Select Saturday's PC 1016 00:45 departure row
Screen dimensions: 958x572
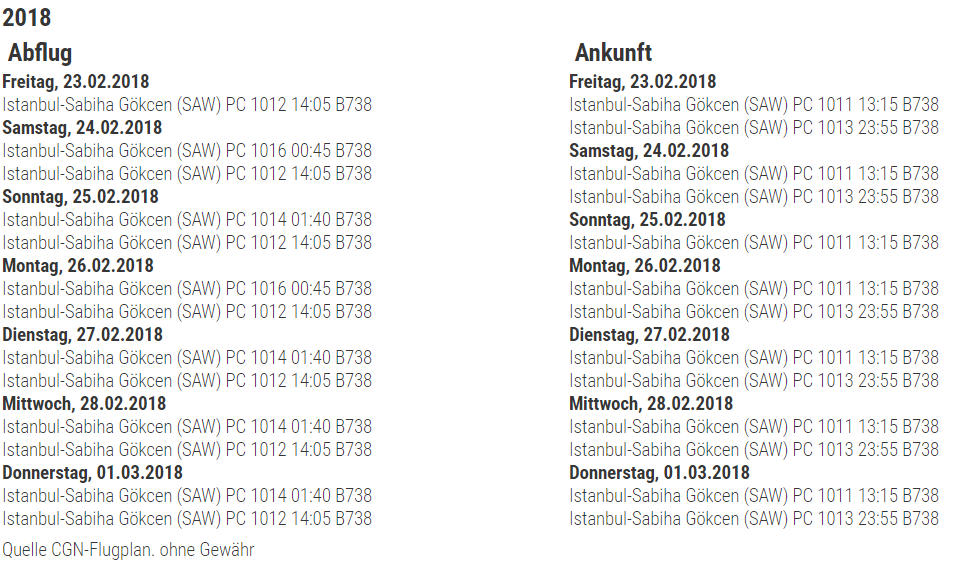click(x=187, y=150)
